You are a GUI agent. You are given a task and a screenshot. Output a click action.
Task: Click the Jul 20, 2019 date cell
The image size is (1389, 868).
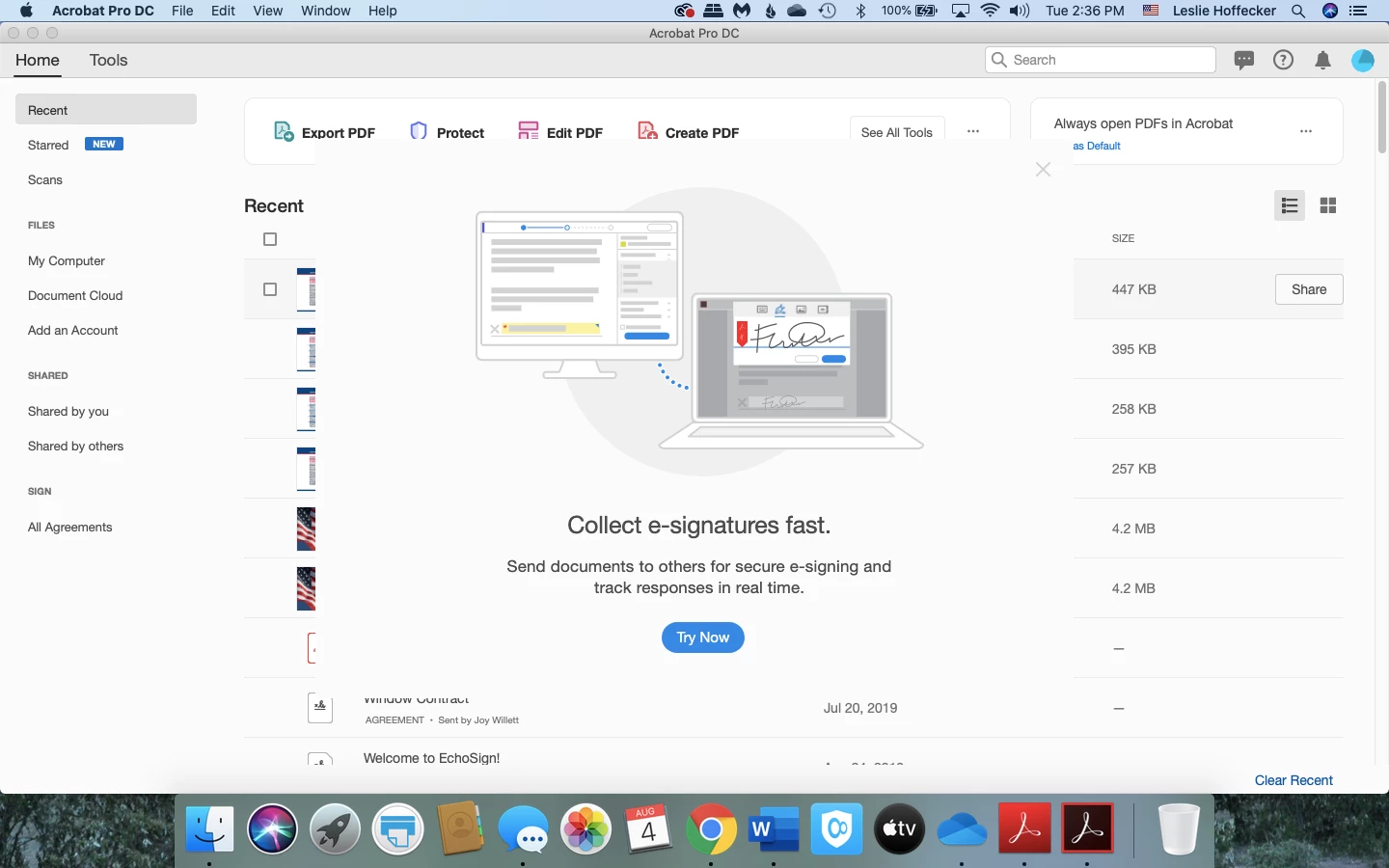click(x=860, y=708)
